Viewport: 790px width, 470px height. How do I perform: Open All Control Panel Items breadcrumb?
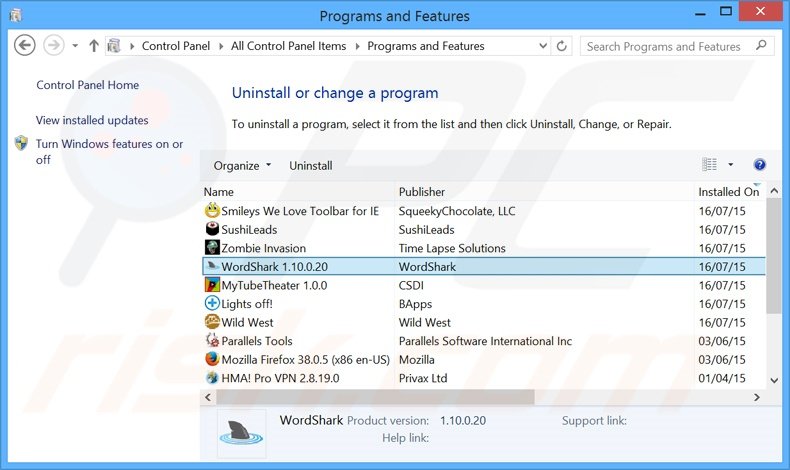point(288,46)
